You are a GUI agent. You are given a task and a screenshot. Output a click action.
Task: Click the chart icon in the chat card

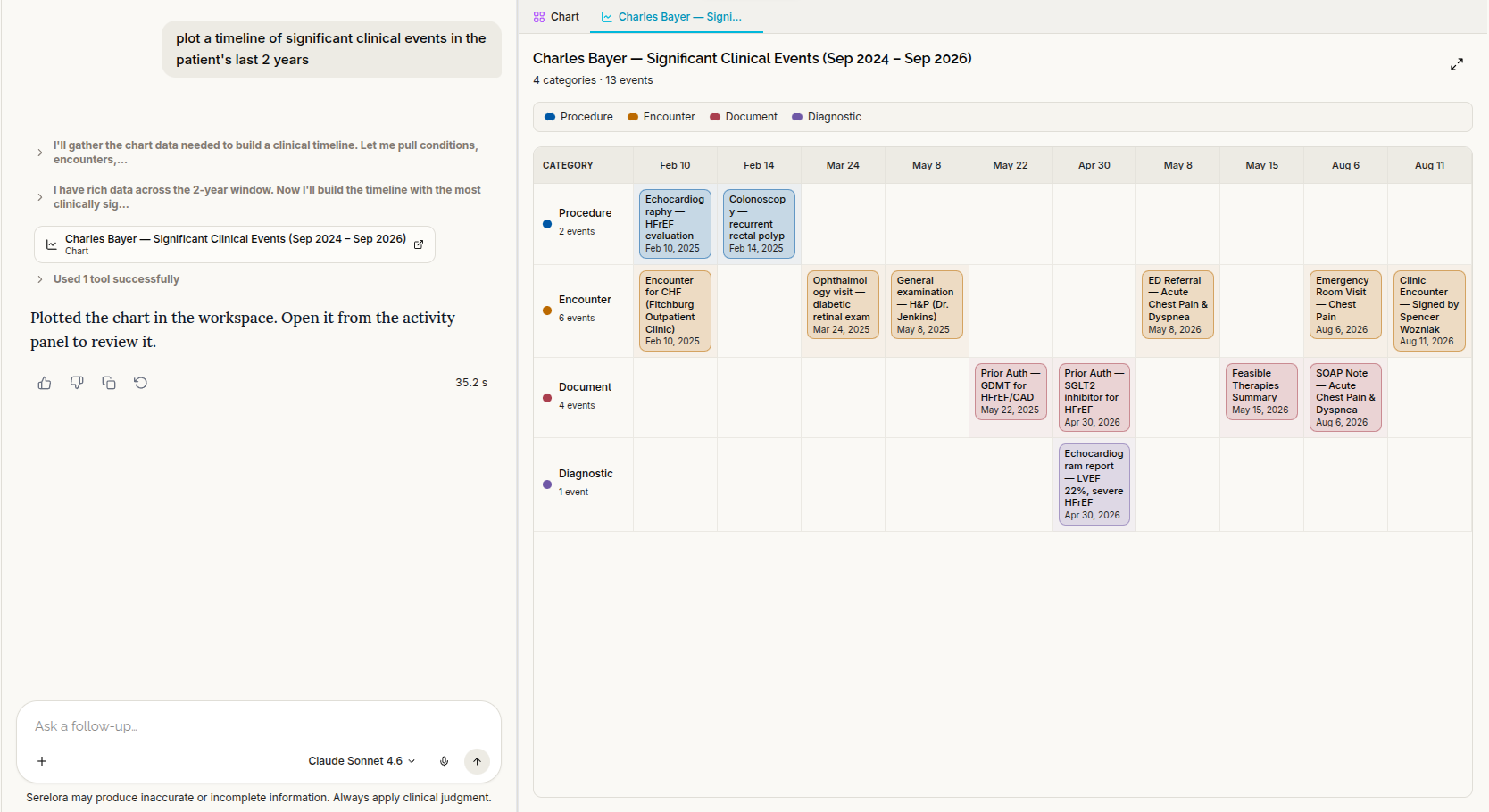coord(52,244)
